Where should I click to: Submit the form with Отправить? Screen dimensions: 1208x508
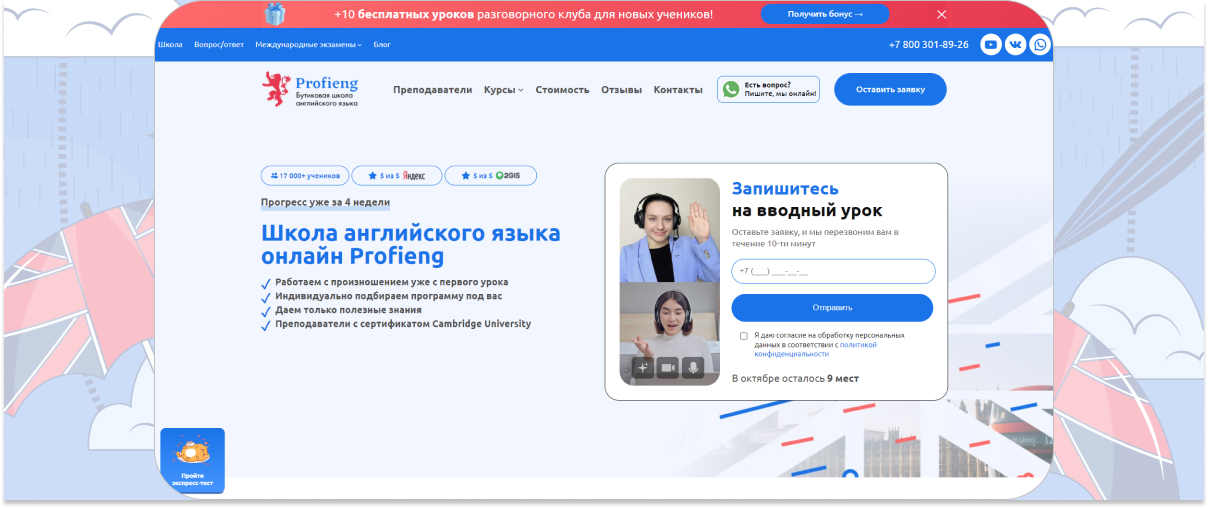point(832,307)
